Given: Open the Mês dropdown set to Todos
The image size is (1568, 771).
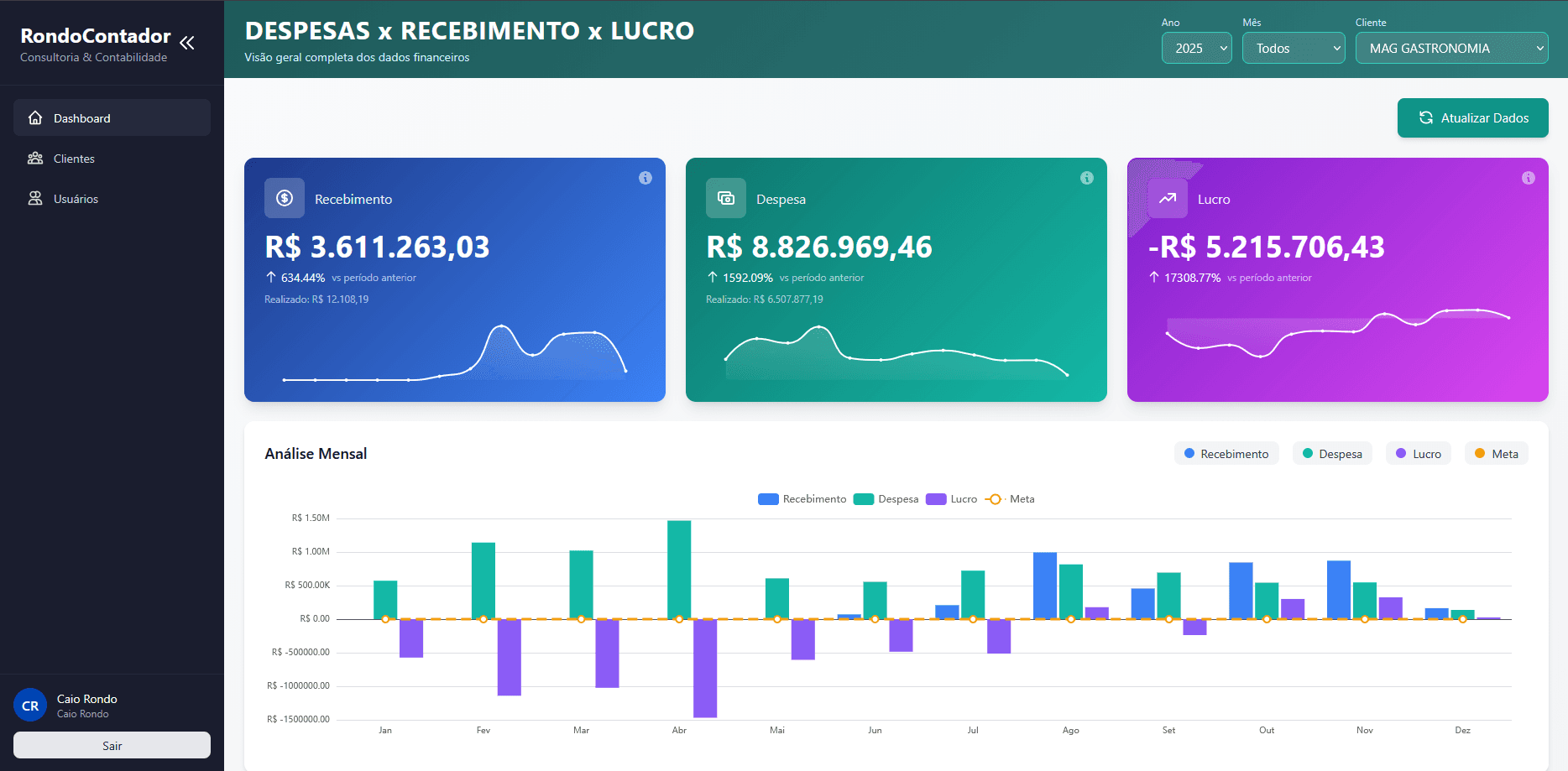Looking at the screenshot, I should tap(1294, 48).
